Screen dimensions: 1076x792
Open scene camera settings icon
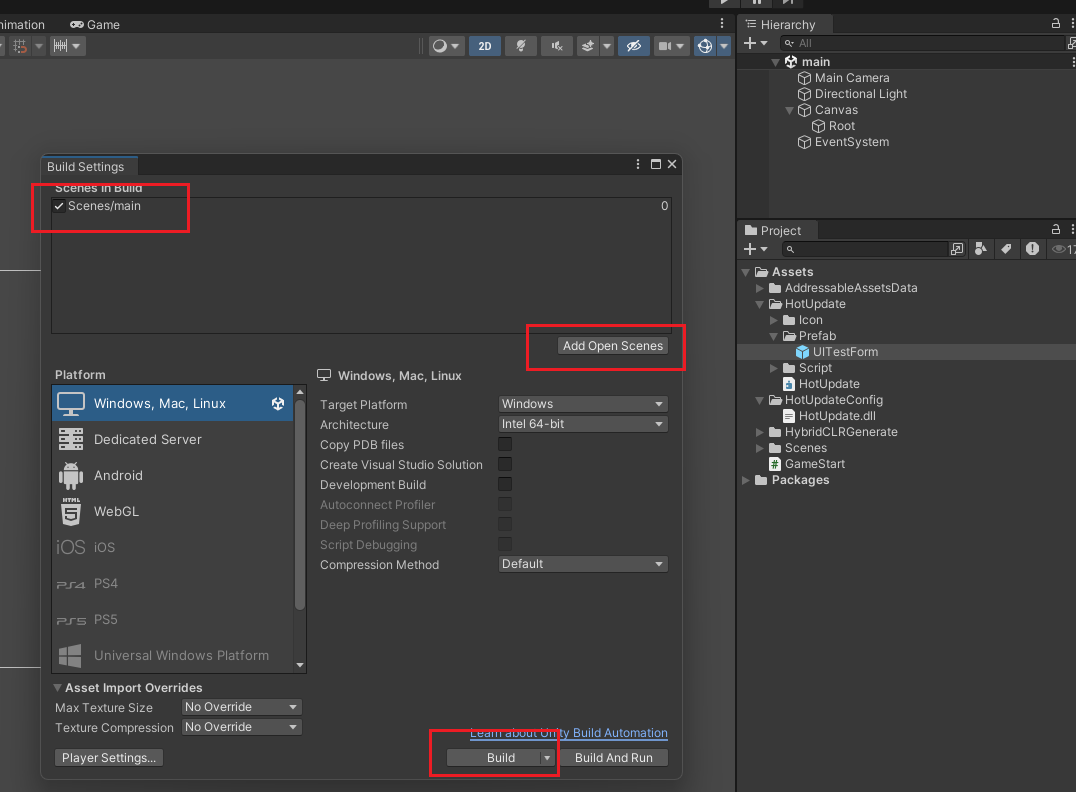pyautogui.click(x=665, y=46)
